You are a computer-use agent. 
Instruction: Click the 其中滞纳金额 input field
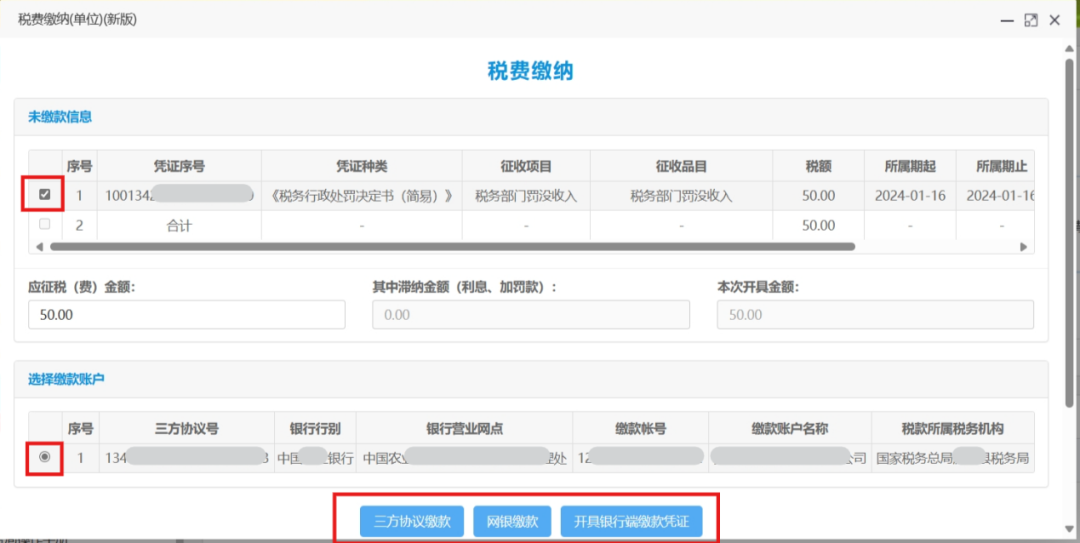(x=531, y=315)
